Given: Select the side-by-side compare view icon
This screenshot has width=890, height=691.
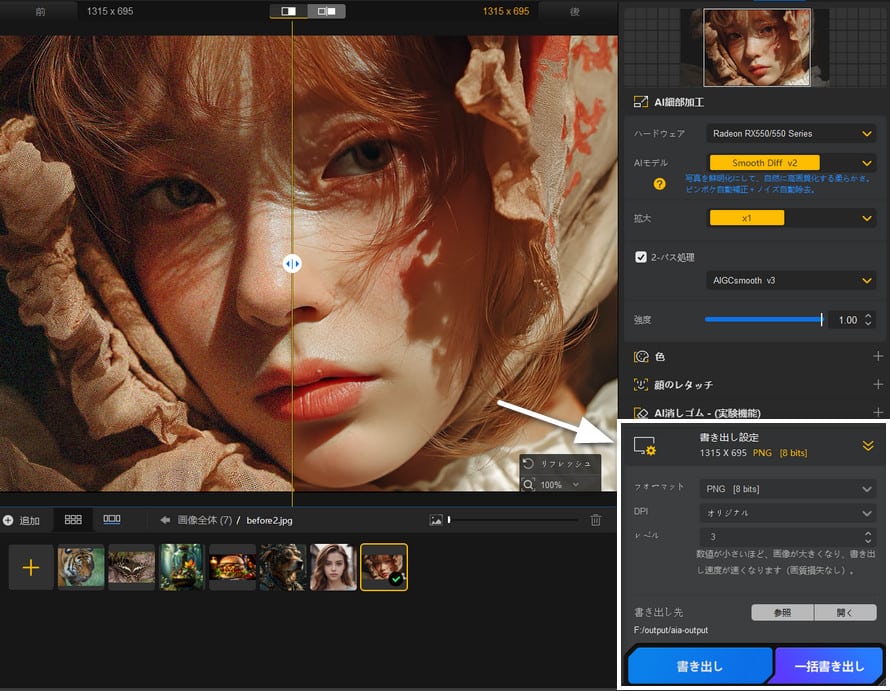Looking at the screenshot, I should tap(326, 11).
